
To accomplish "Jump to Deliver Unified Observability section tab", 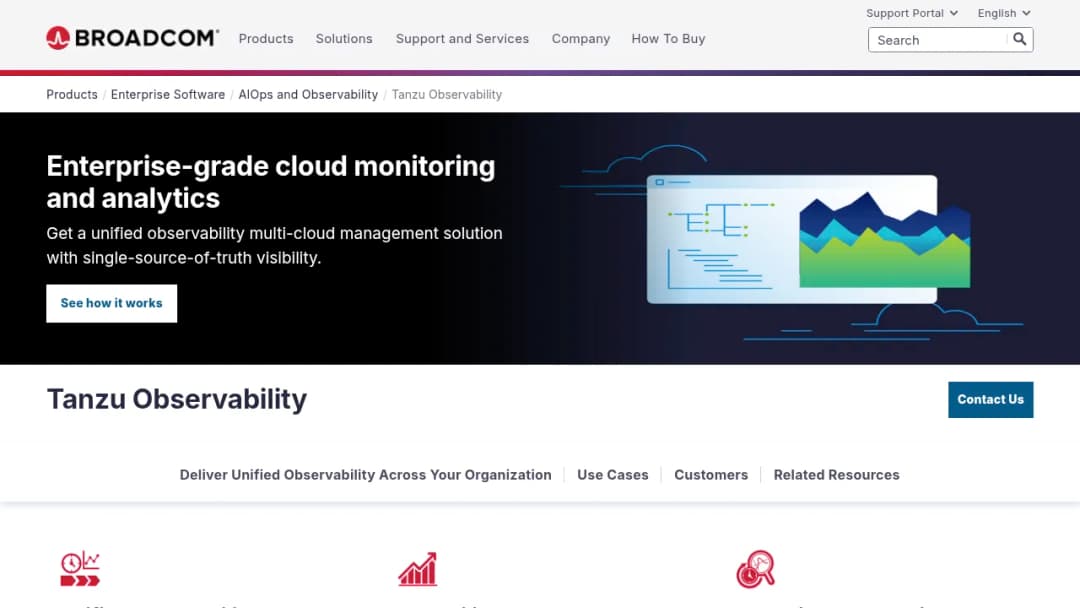I will coord(365,474).
